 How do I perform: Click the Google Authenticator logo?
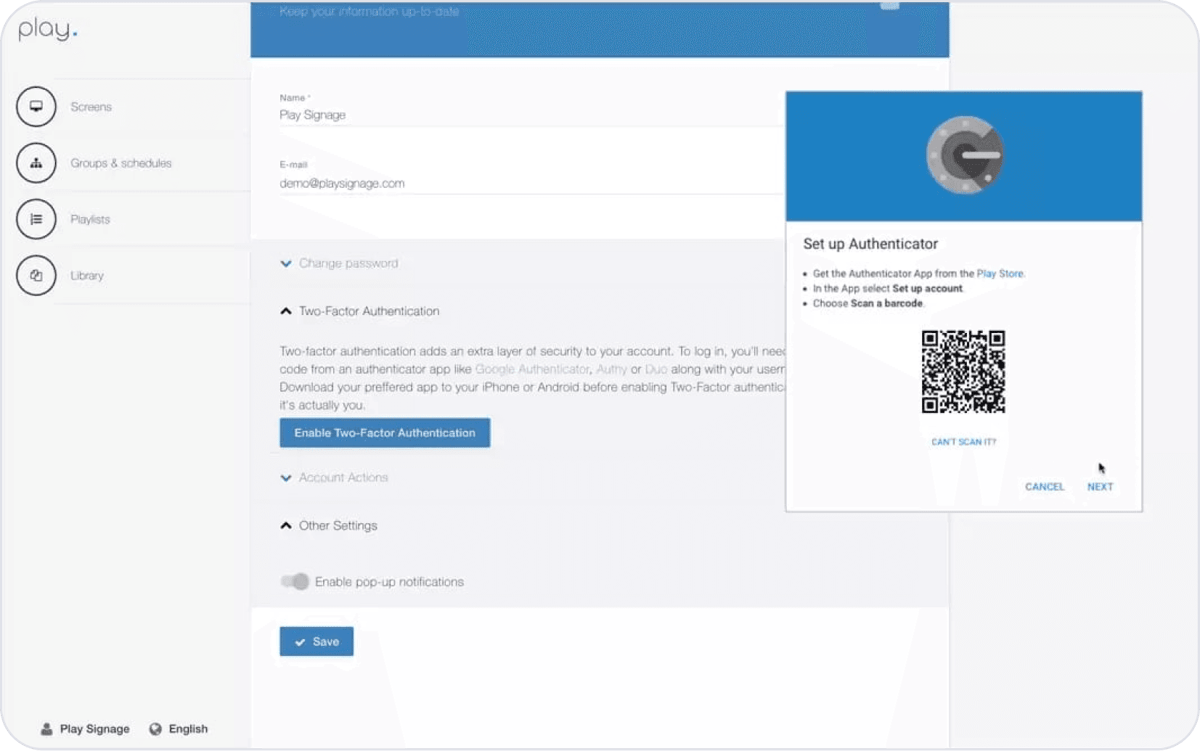pyautogui.click(x=964, y=156)
